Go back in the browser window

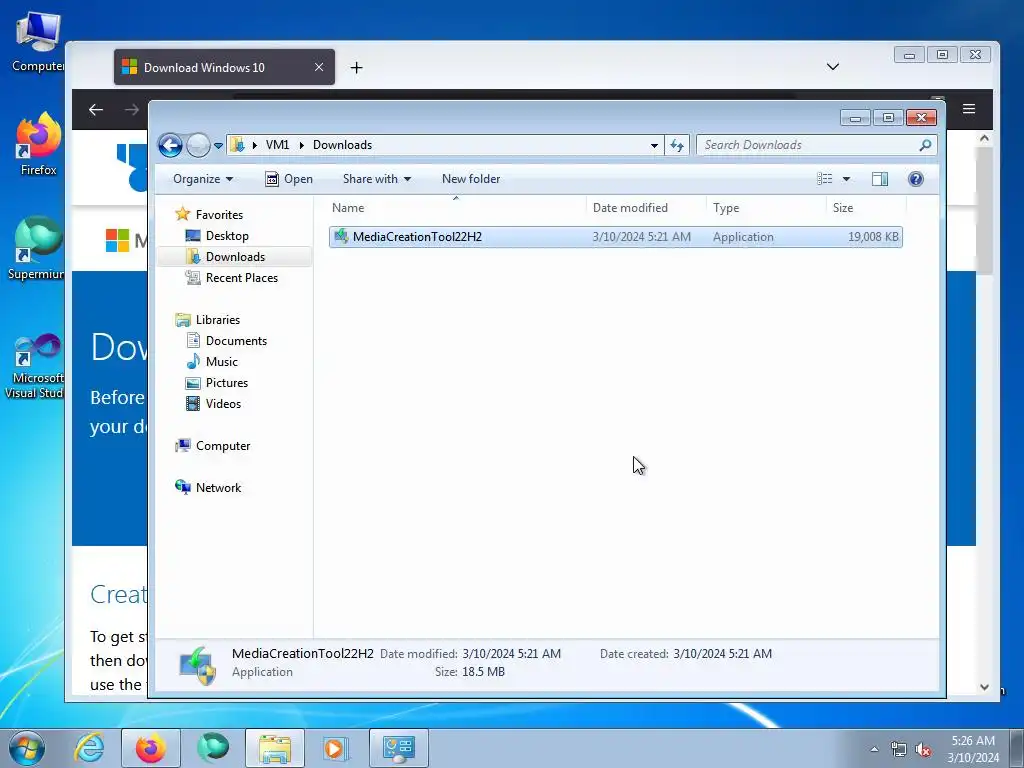coord(96,110)
